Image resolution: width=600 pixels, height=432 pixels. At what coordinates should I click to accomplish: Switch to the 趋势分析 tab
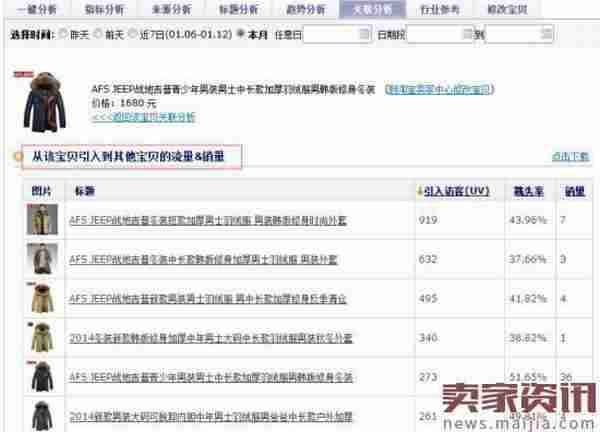305,9
